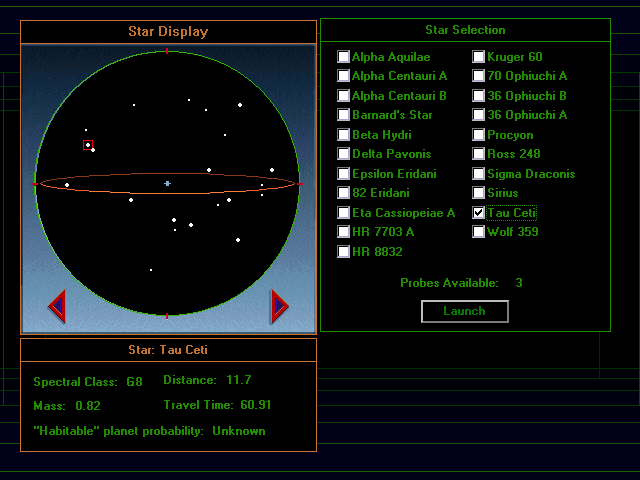Click the highlighted Tau Ceti star marker
The width and height of the screenshot is (640, 480).
tap(88, 145)
